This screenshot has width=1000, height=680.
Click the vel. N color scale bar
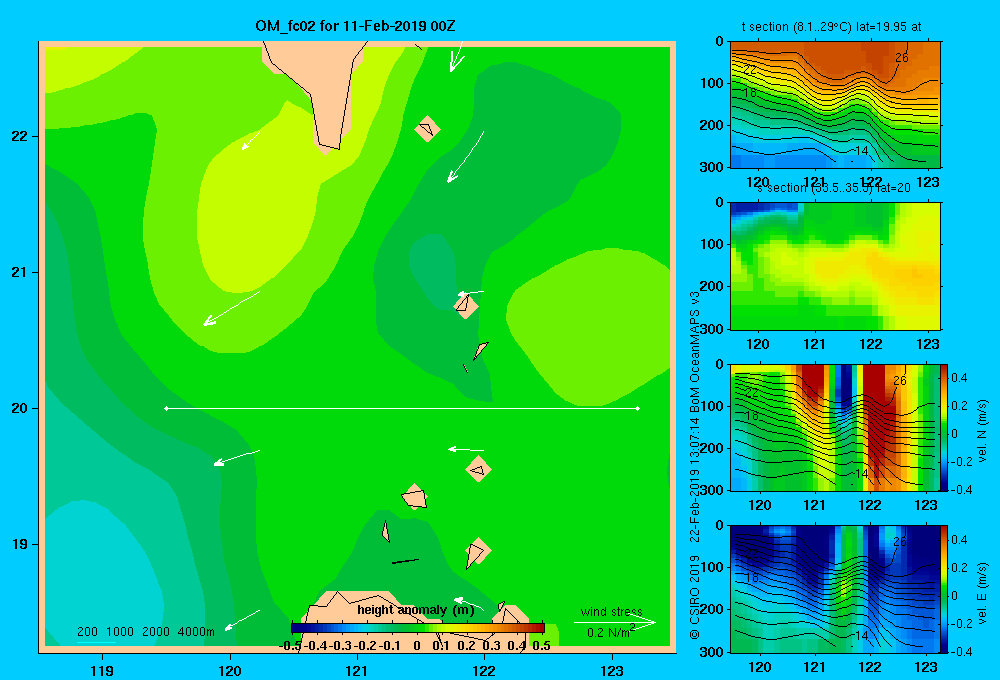point(944,427)
